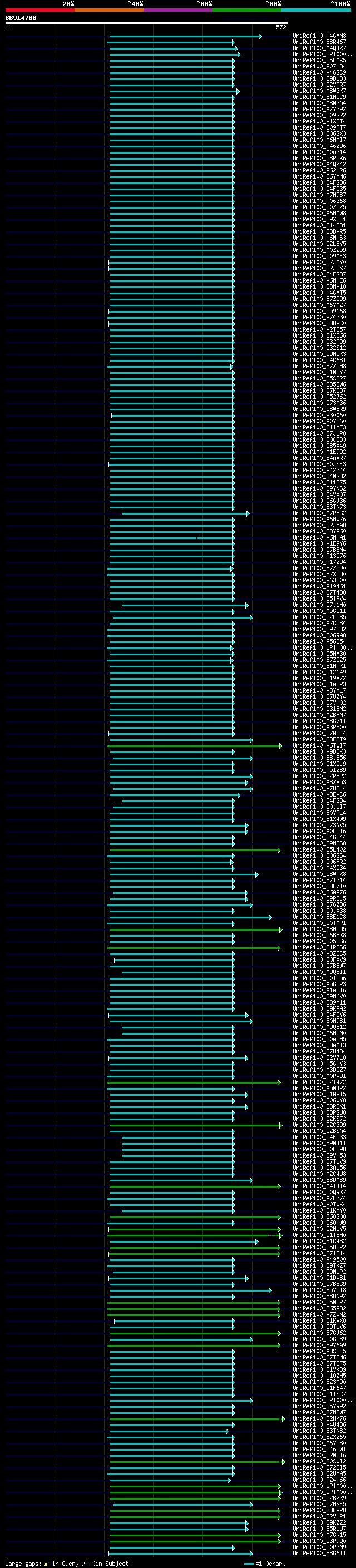The width and height of the screenshot is (356, 1568).
Task: Click hit label UniRef100_Q14FB1
Action: 319,225
